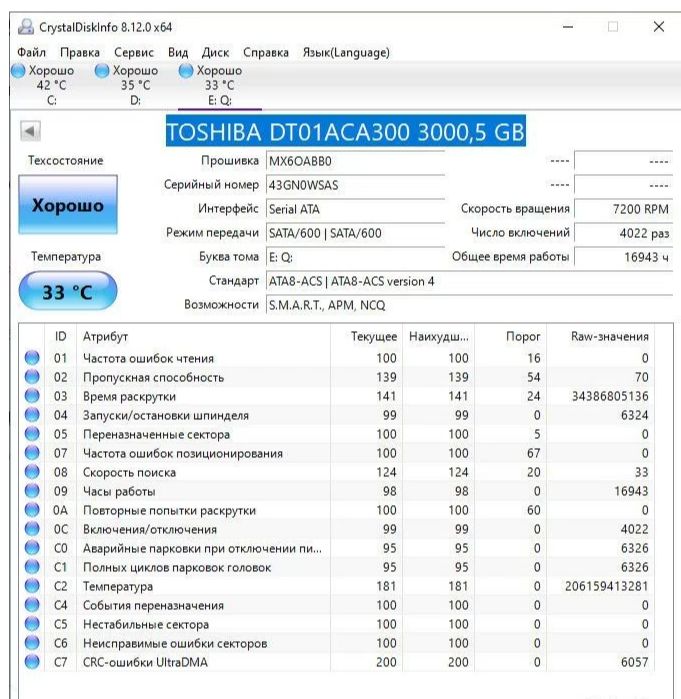This screenshot has height=699, width=681.
Task: Click status icon for attribute C5
Action: pos(32,624)
